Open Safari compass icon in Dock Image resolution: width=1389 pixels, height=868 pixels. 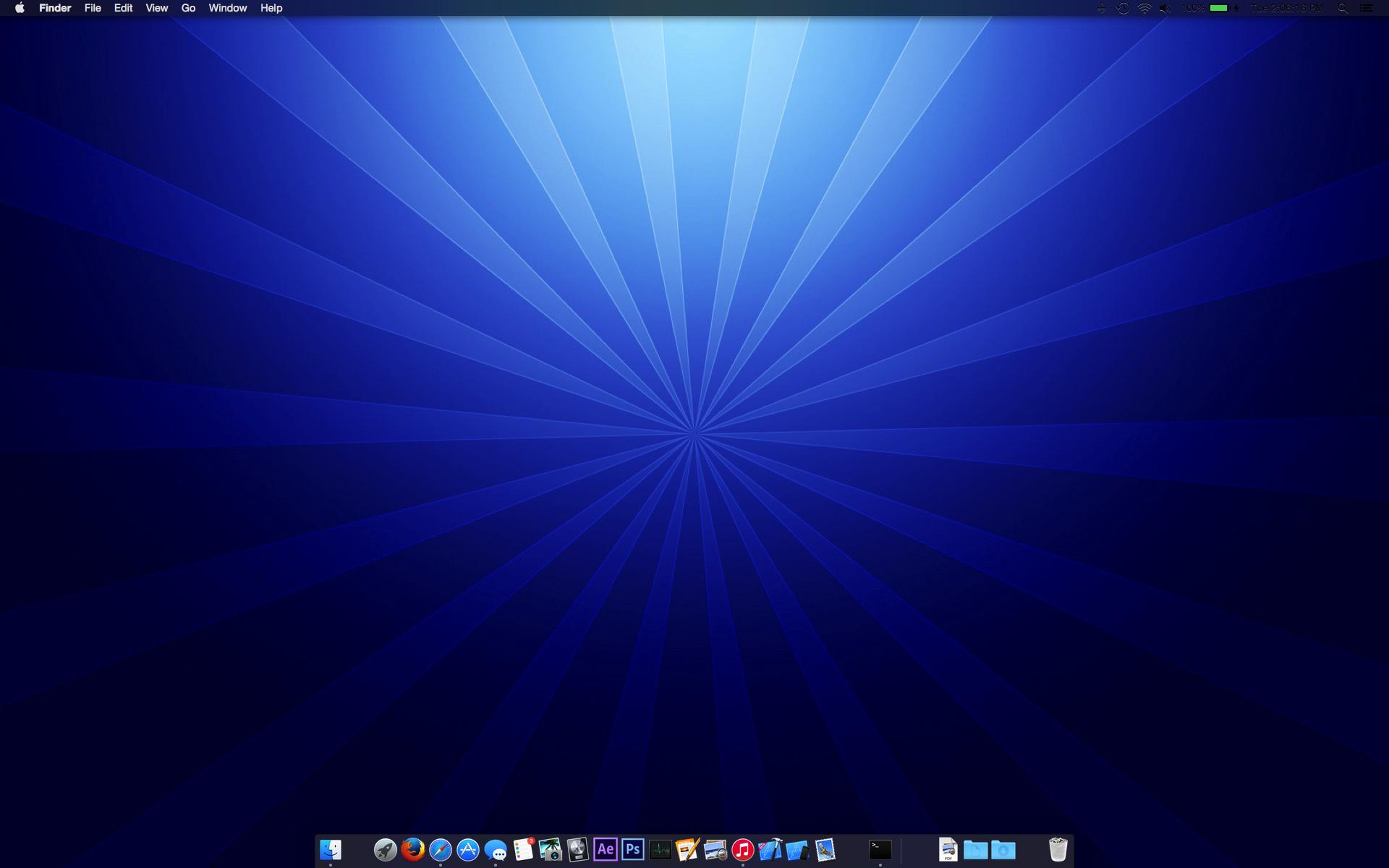click(441, 849)
